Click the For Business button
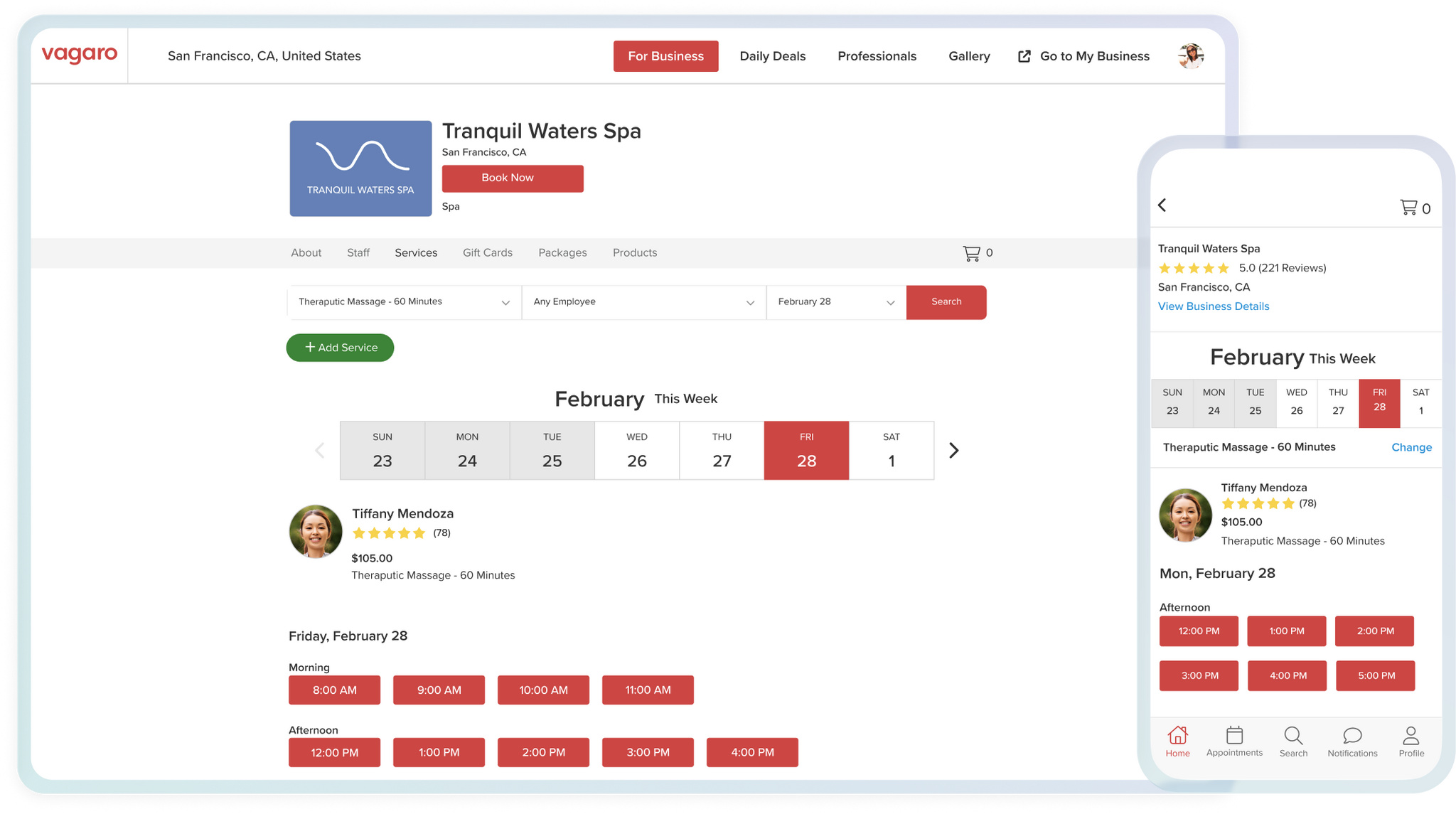This screenshot has height=814, width=1456. [x=666, y=56]
